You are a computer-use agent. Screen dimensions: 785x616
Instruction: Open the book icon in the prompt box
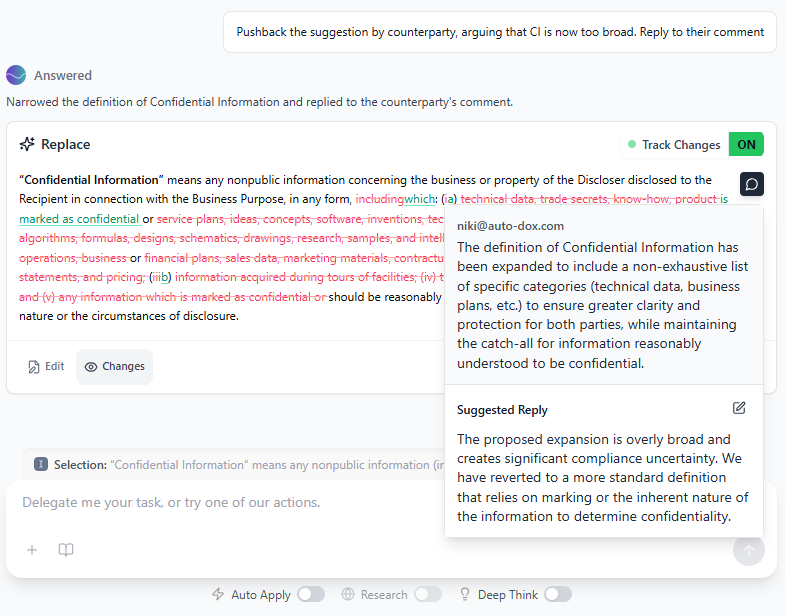tap(66, 550)
